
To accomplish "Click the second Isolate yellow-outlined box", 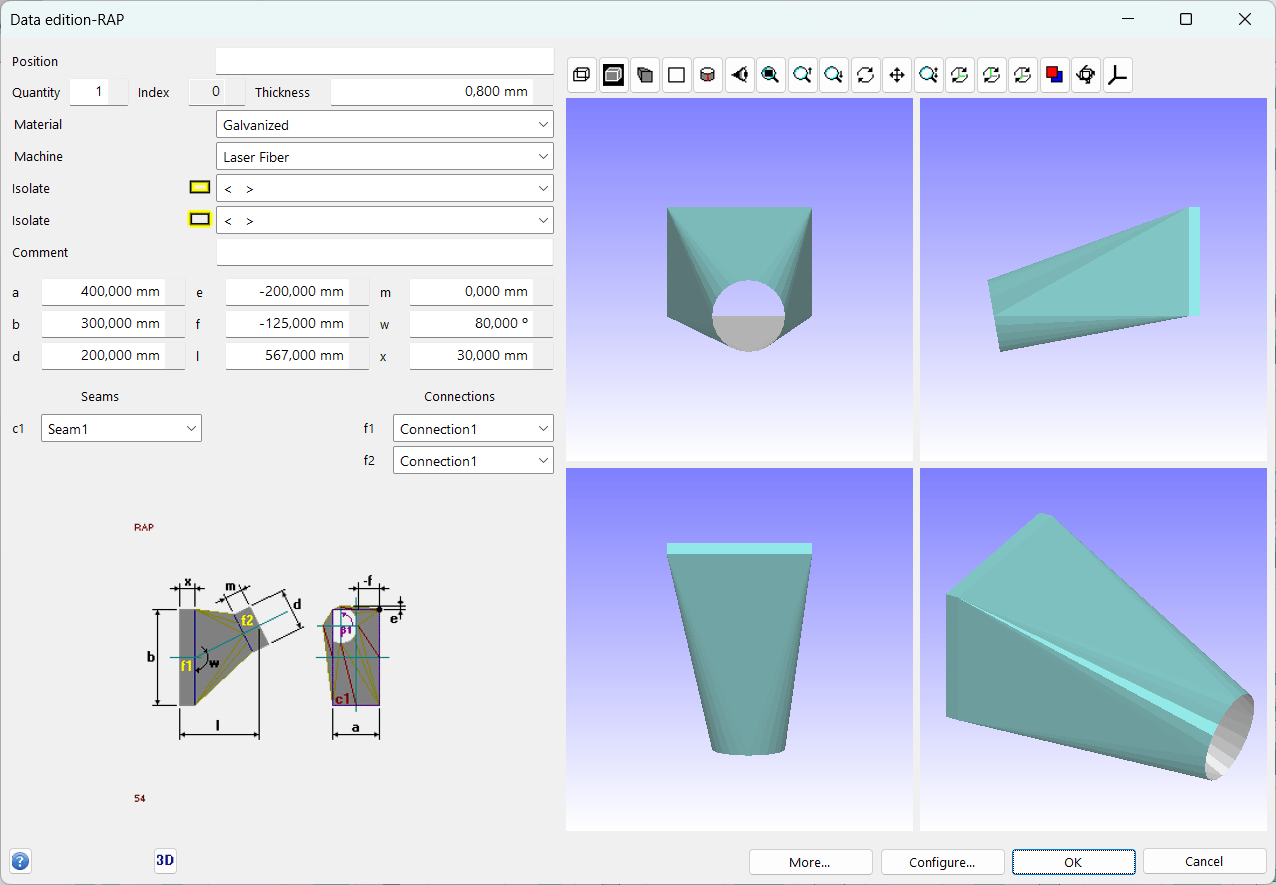I will 200,220.
